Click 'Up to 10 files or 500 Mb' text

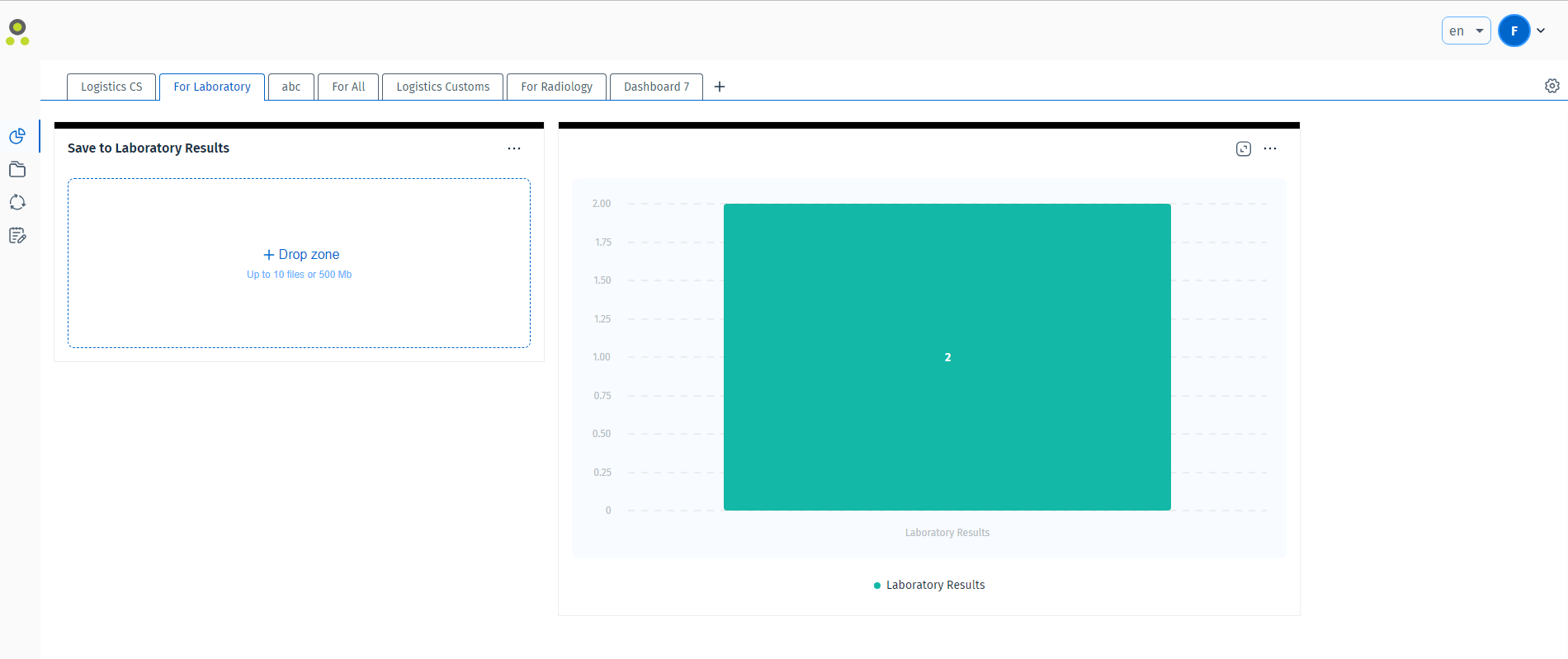(x=300, y=275)
